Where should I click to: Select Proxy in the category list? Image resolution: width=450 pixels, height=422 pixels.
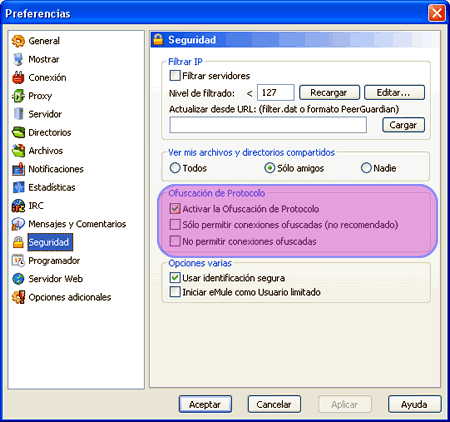pyautogui.click(x=40, y=96)
